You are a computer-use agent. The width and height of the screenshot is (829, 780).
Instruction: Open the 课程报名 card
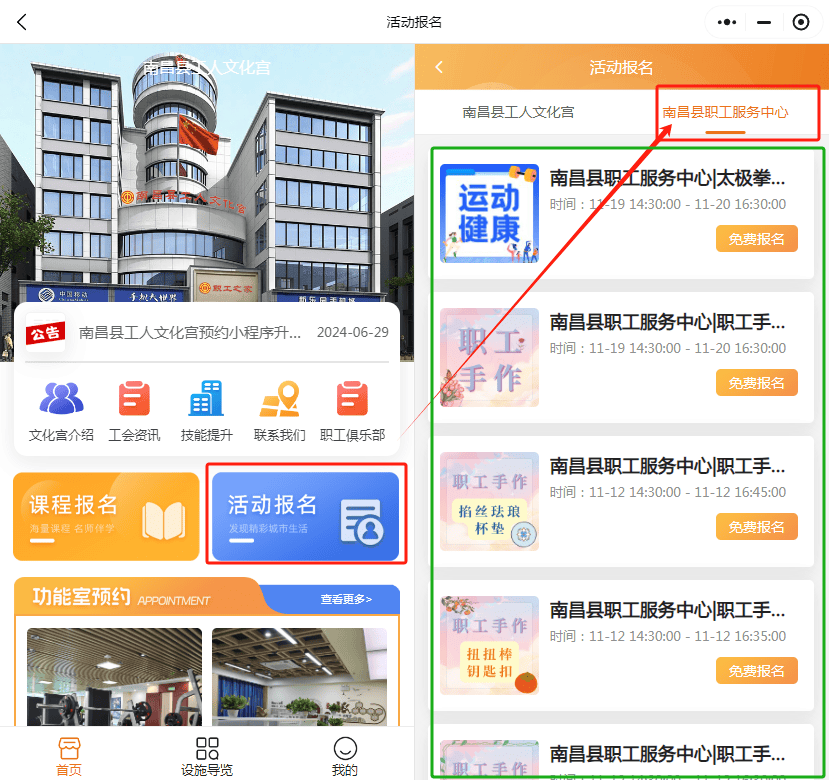tap(106, 516)
